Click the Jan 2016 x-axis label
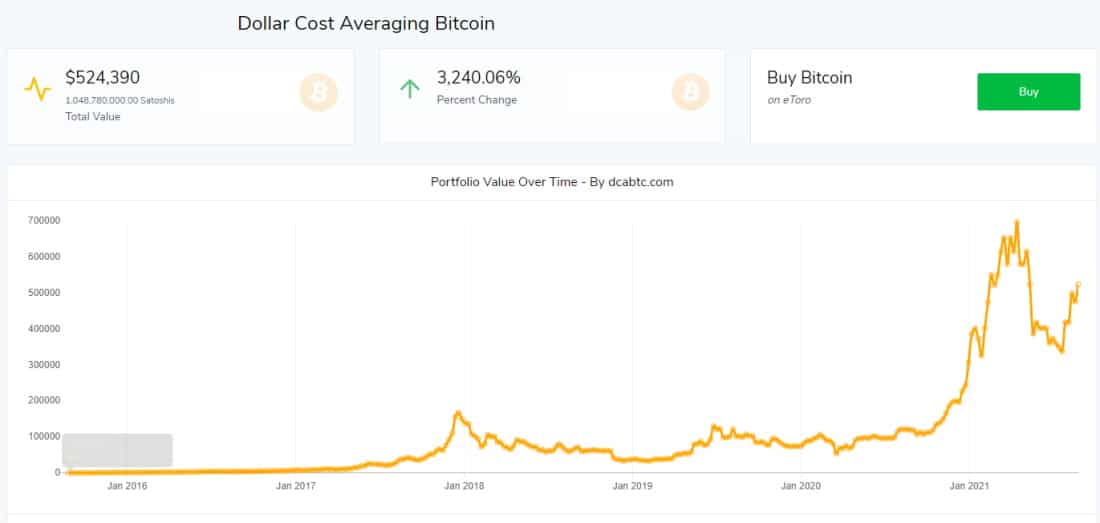Image resolution: width=1100 pixels, height=523 pixels. (127, 485)
